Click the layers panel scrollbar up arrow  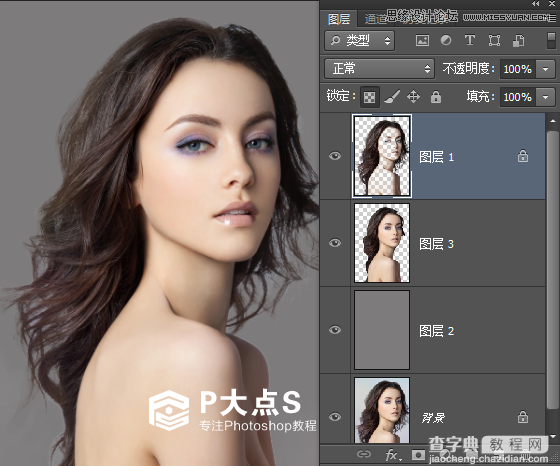pyautogui.click(x=552, y=121)
